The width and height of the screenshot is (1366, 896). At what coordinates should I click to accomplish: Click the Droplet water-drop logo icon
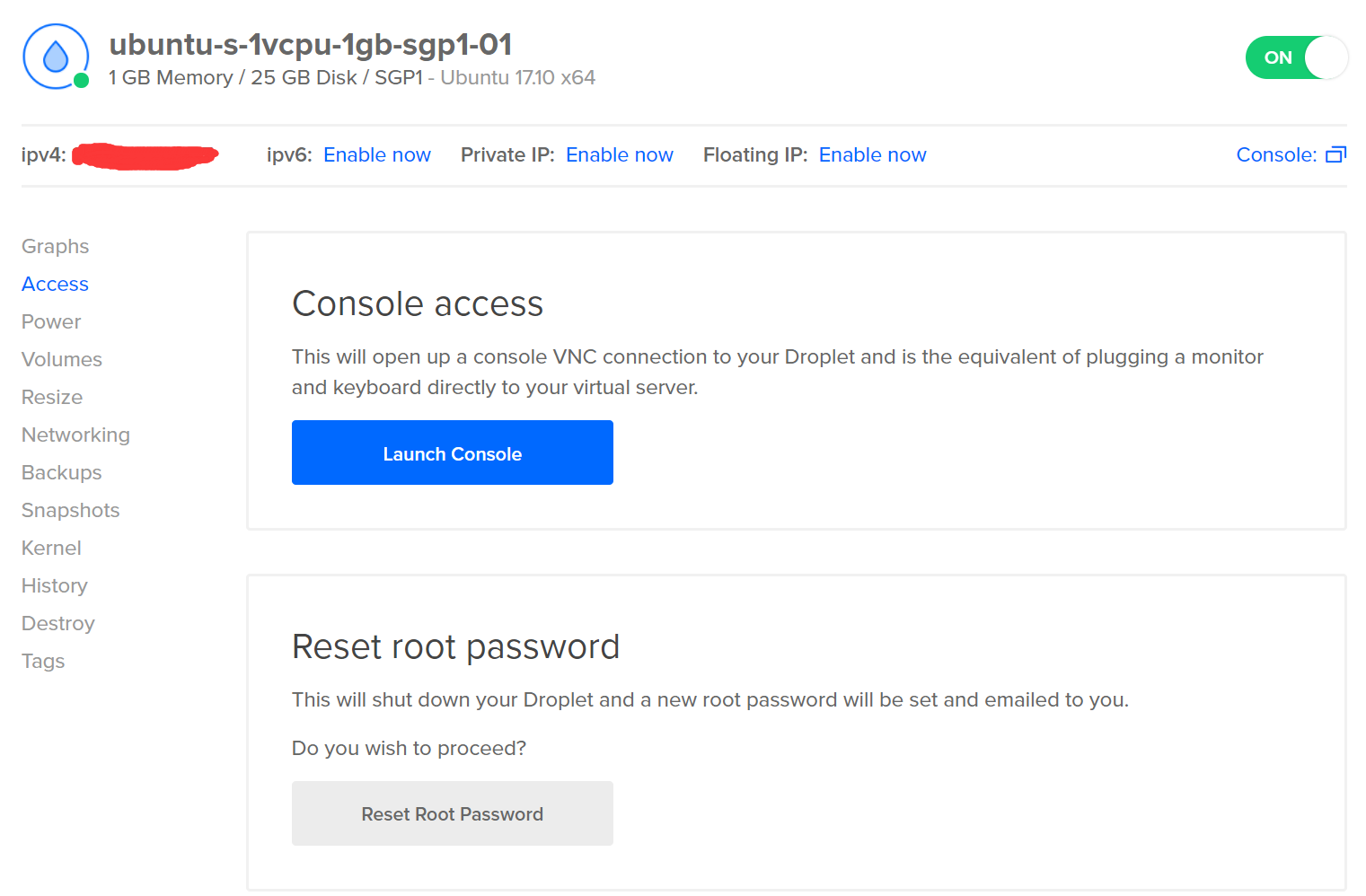56,57
